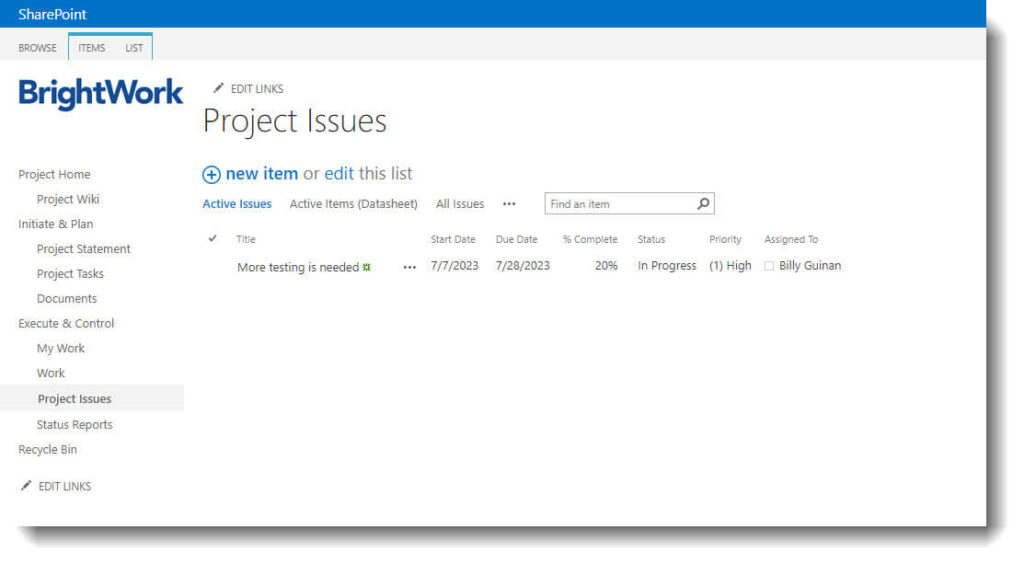Switch to the ITEMS ribbon tab
The height and width of the screenshot is (564, 1024).
[92, 48]
